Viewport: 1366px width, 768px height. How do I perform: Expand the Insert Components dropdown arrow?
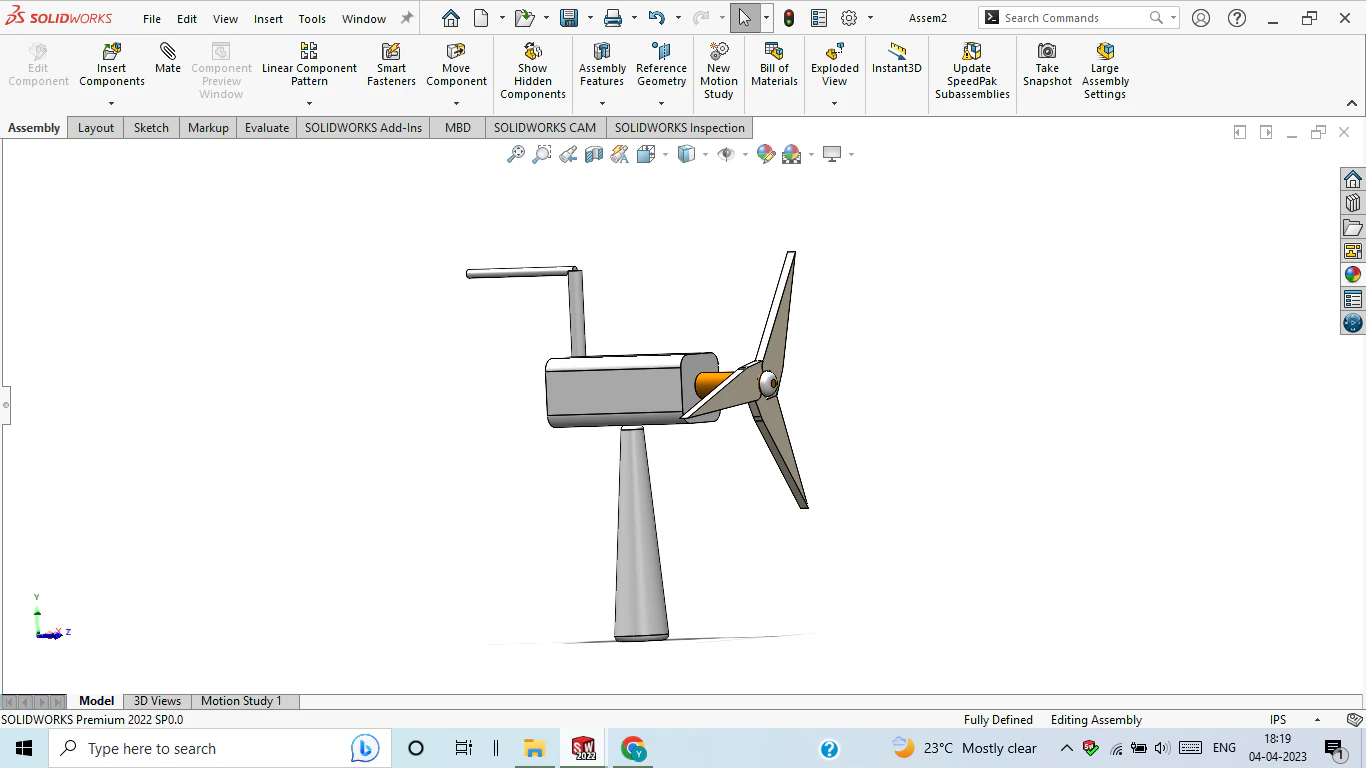(112, 103)
